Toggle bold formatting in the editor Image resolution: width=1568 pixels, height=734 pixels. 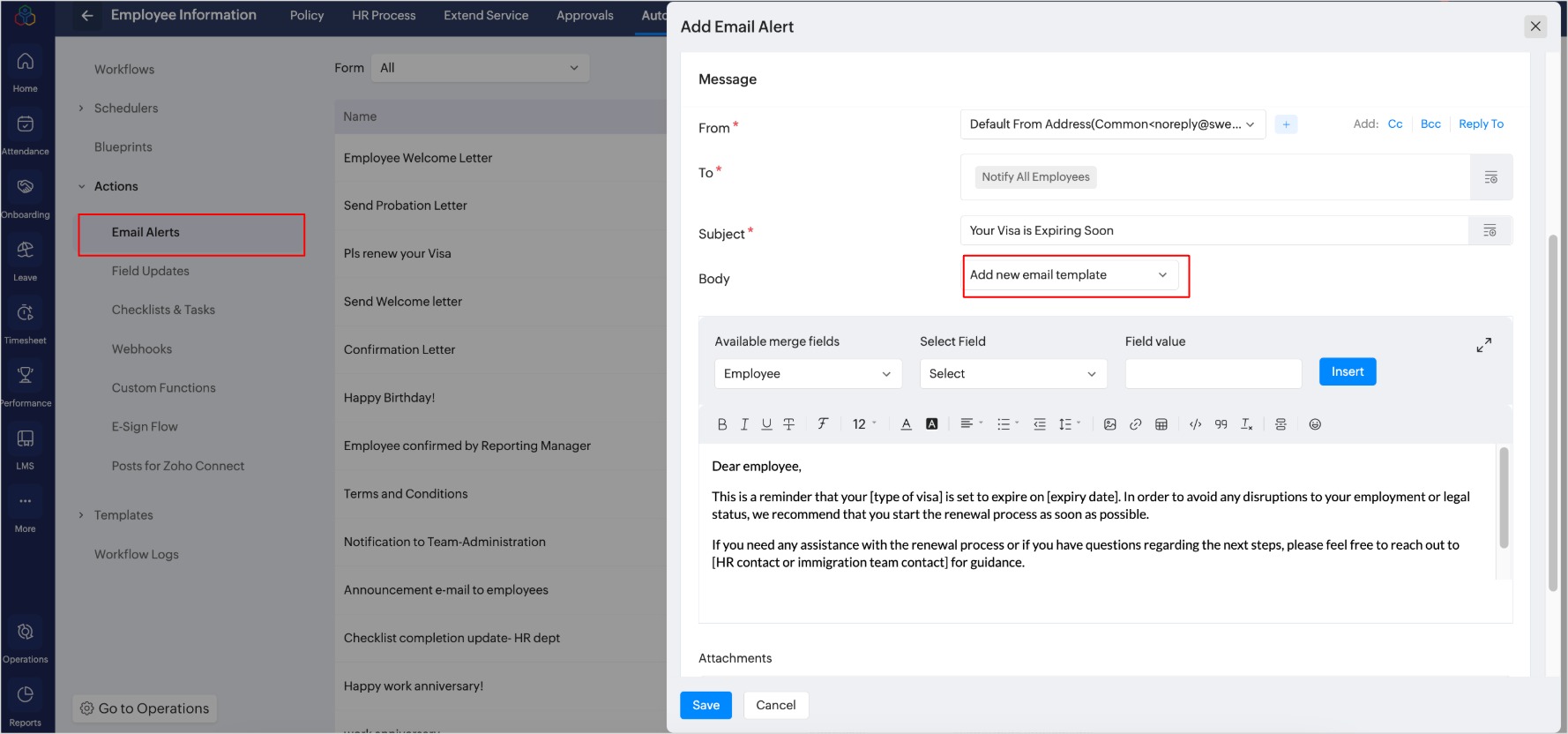(x=721, y=424)
